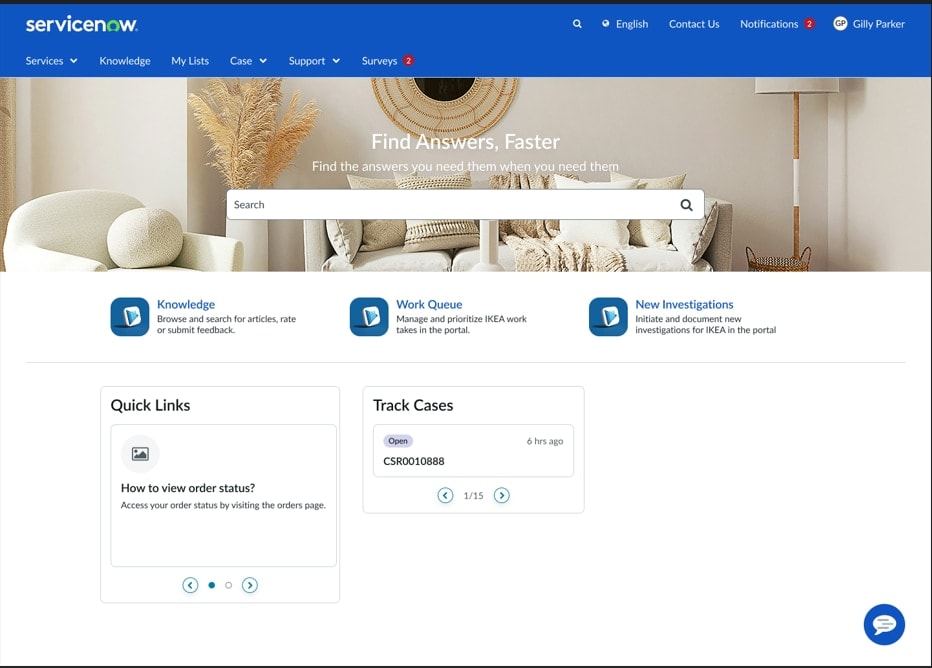This screenshot has height=668, width=932.
Task: Open the header search magnifier icon
Action: coord(577,24)
